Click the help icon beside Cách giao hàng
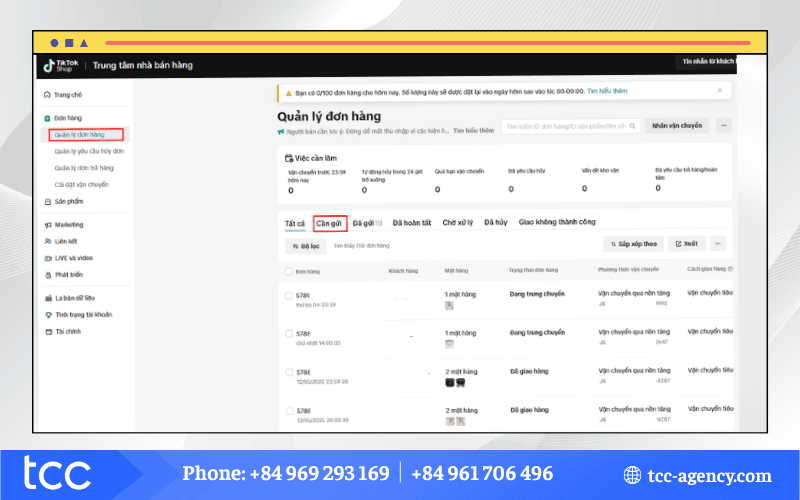The height and width of the screenshot is (500, 800). coord(731,270)
